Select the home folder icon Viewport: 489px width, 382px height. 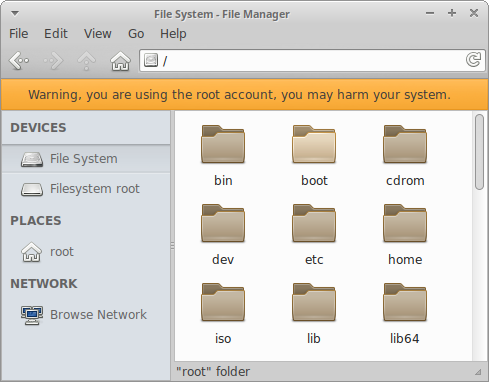[405, 223]
